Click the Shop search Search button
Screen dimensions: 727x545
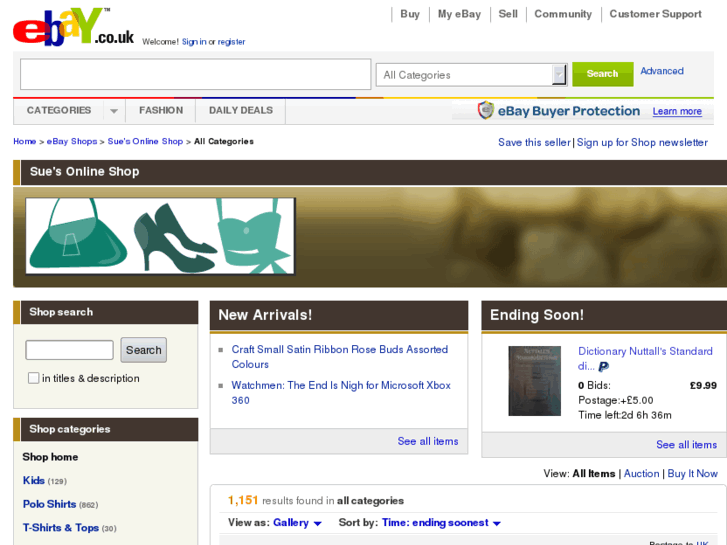click(144, 350)
